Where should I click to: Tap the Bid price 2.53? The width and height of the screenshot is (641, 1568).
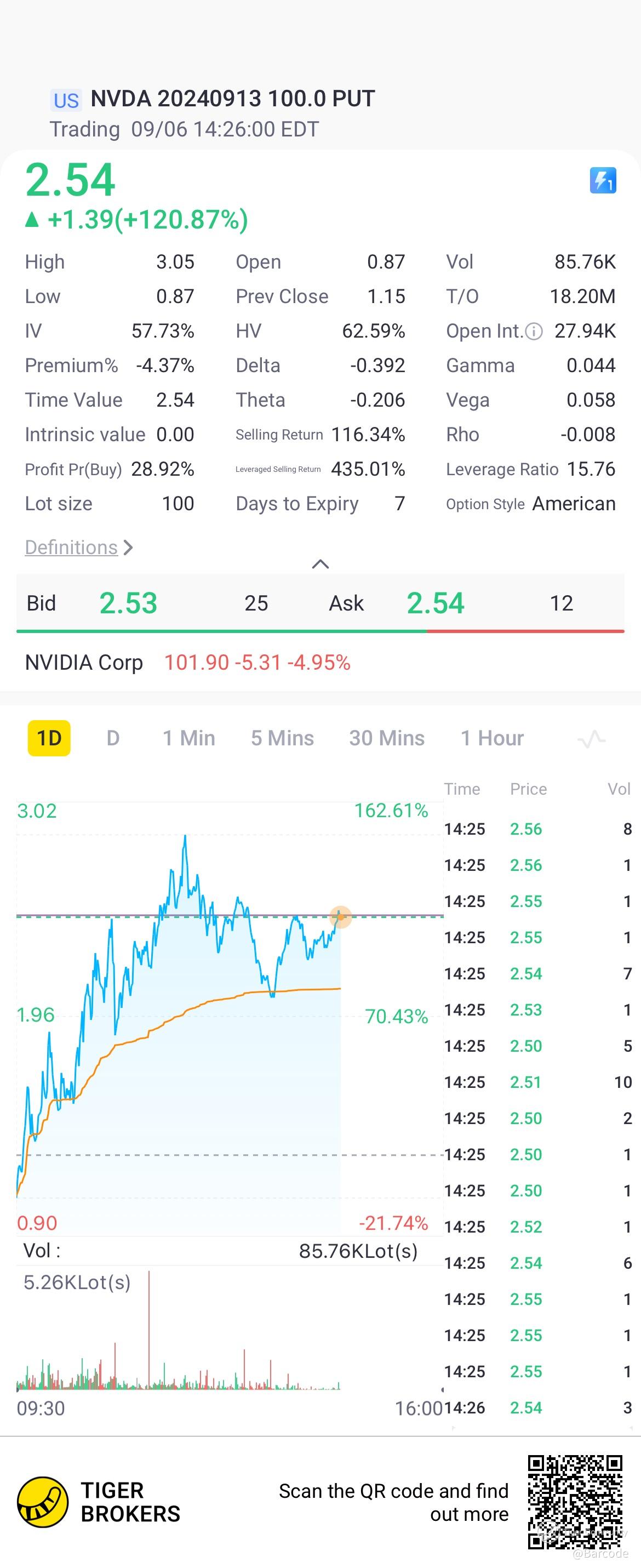(x=128, y=603)
